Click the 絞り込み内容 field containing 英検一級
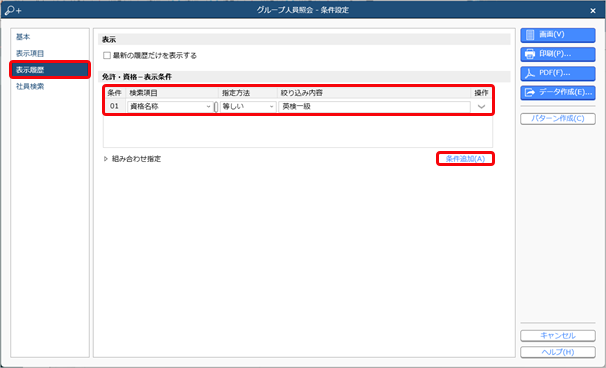 [374, 106]
